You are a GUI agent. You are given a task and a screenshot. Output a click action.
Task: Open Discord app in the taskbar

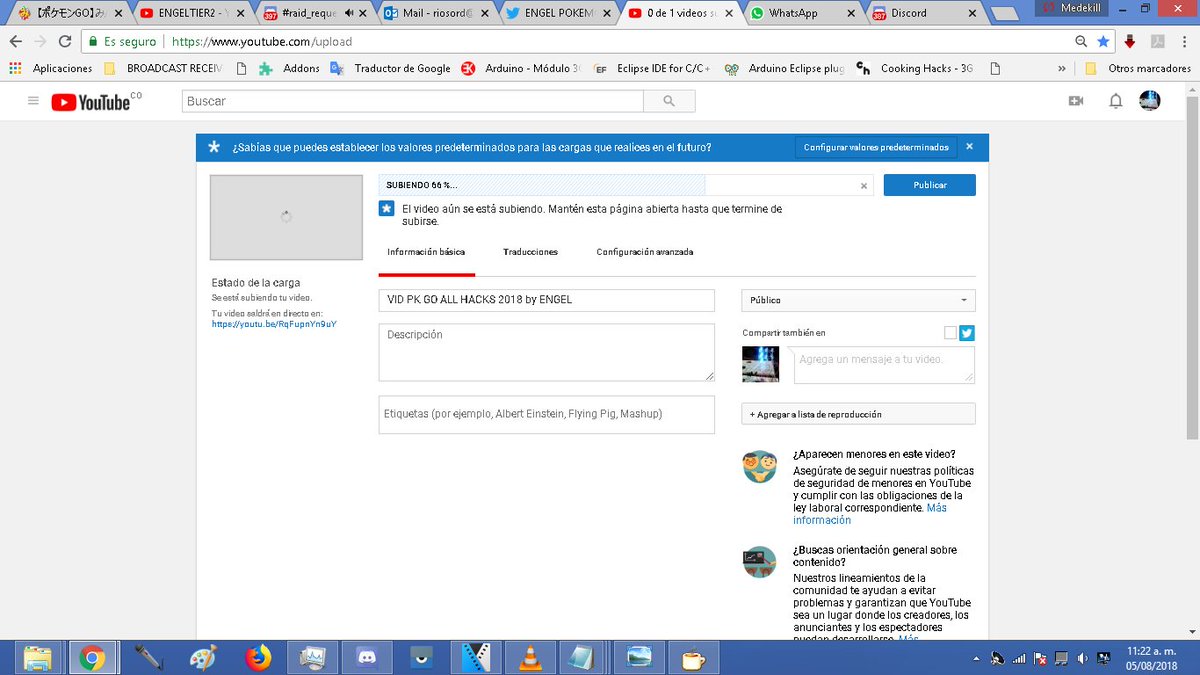click(367, 657)
